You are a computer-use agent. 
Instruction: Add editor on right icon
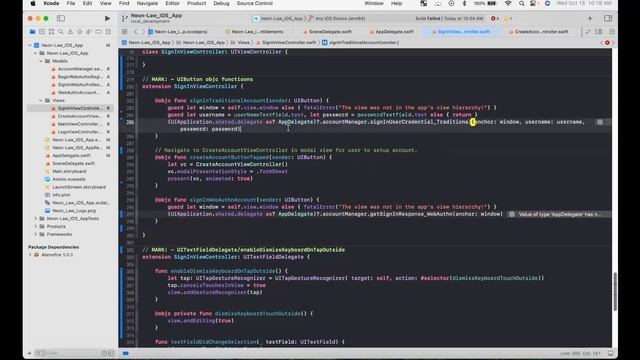click(611, 31)
